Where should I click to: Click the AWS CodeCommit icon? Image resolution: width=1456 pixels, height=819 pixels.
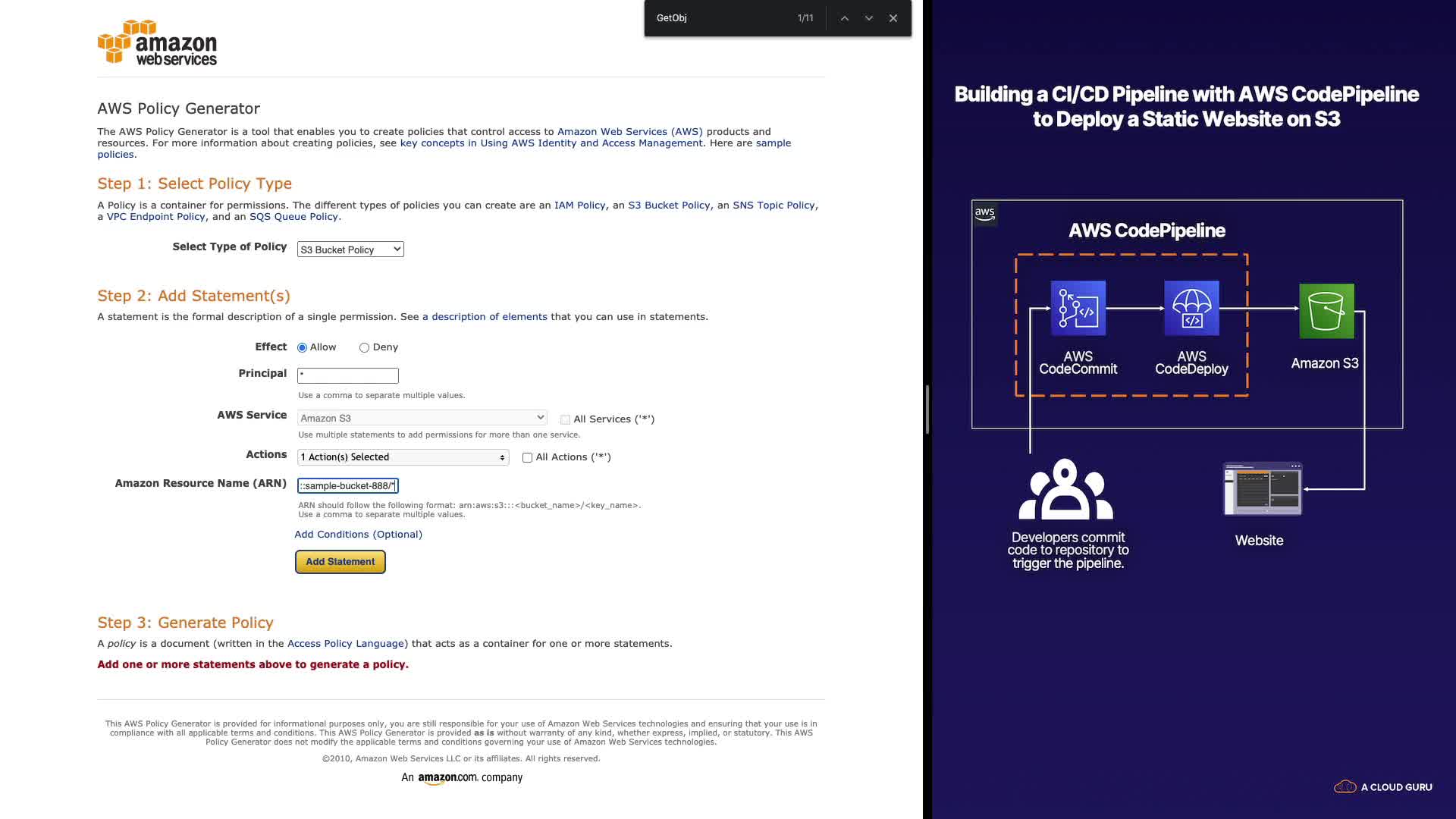(1078, 308)
